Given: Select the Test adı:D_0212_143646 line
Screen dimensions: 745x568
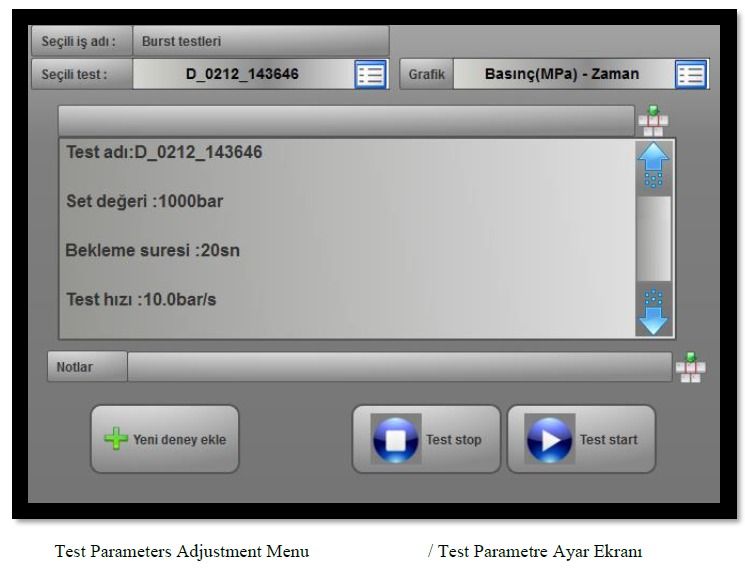Looking at the screenshot, I should point(164,152).
